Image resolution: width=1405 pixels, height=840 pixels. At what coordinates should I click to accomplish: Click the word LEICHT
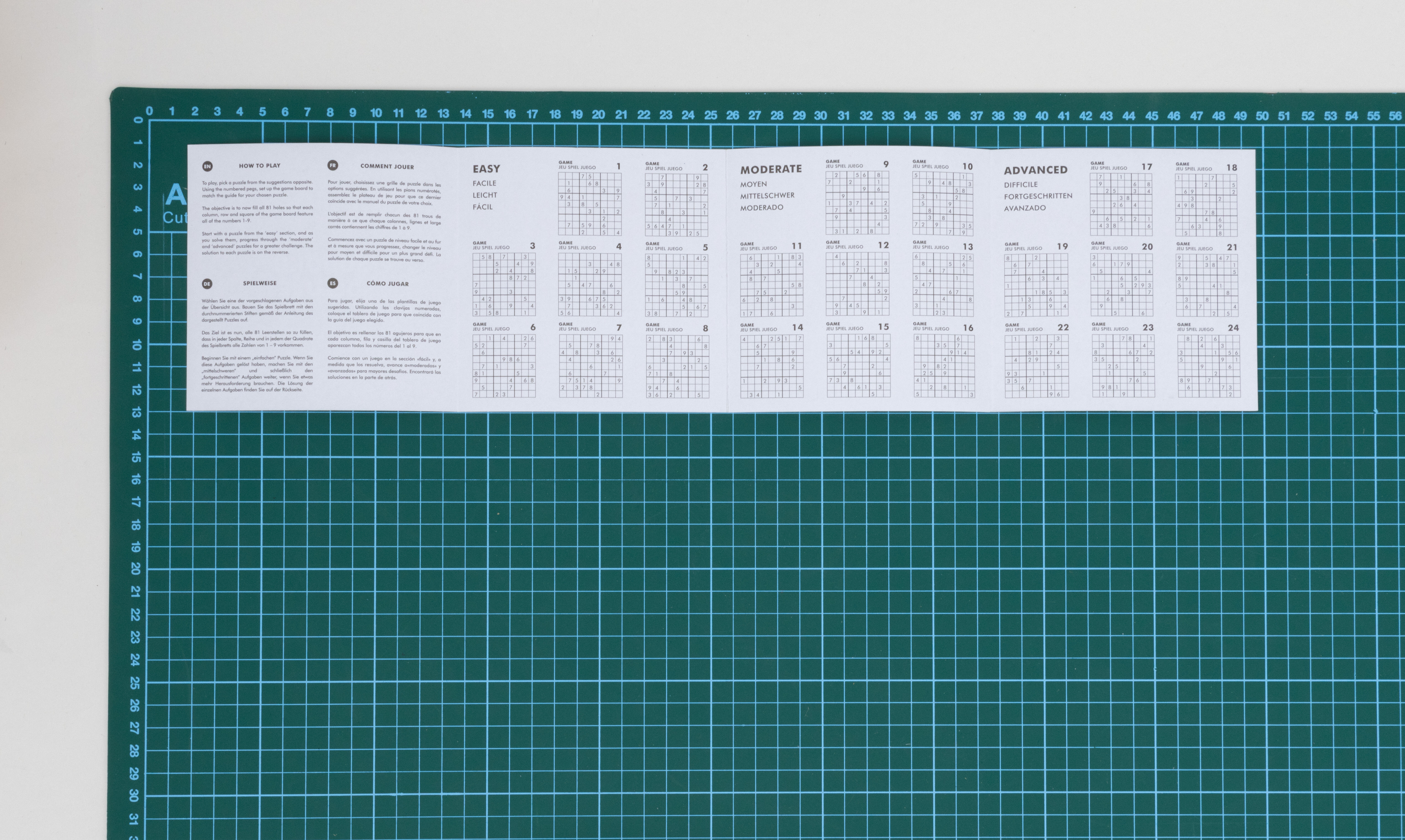(x=485, y=195)
